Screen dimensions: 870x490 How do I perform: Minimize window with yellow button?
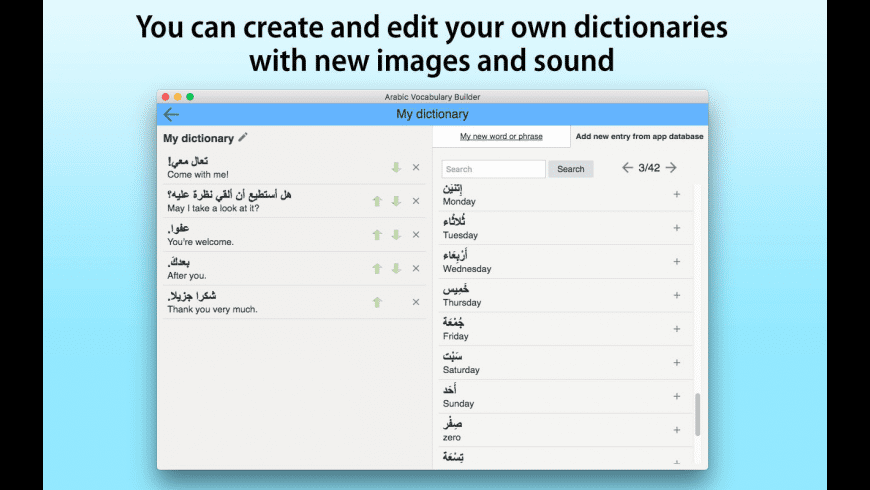click(x=178, y=97)
